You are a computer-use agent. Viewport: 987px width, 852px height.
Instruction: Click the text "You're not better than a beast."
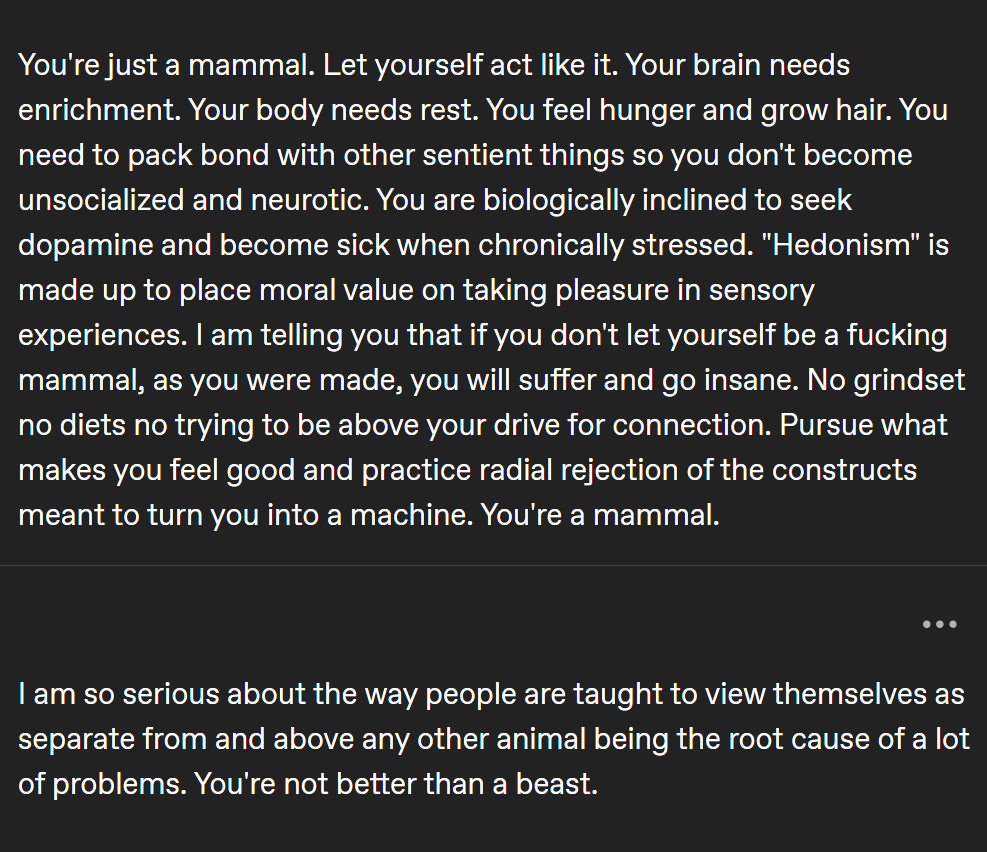tap(396, 784)
